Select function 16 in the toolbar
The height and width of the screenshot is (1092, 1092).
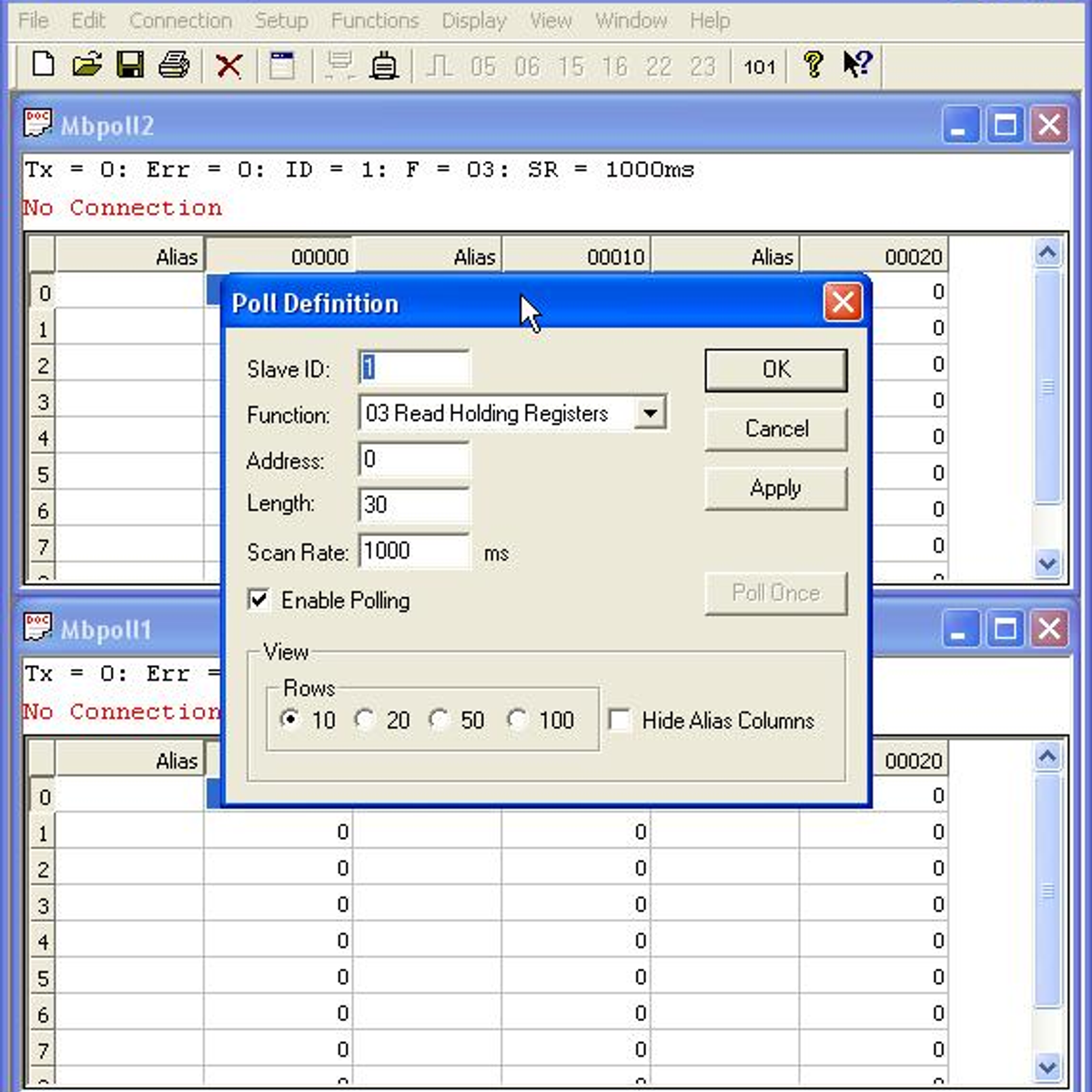[x=614, y=66]
